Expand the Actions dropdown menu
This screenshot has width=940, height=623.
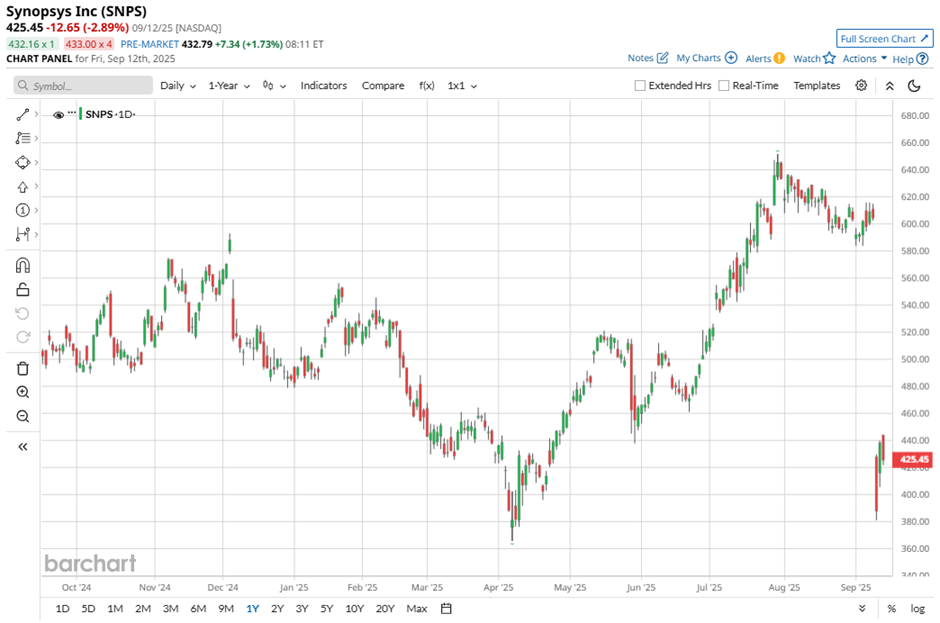tap(864, 59)
